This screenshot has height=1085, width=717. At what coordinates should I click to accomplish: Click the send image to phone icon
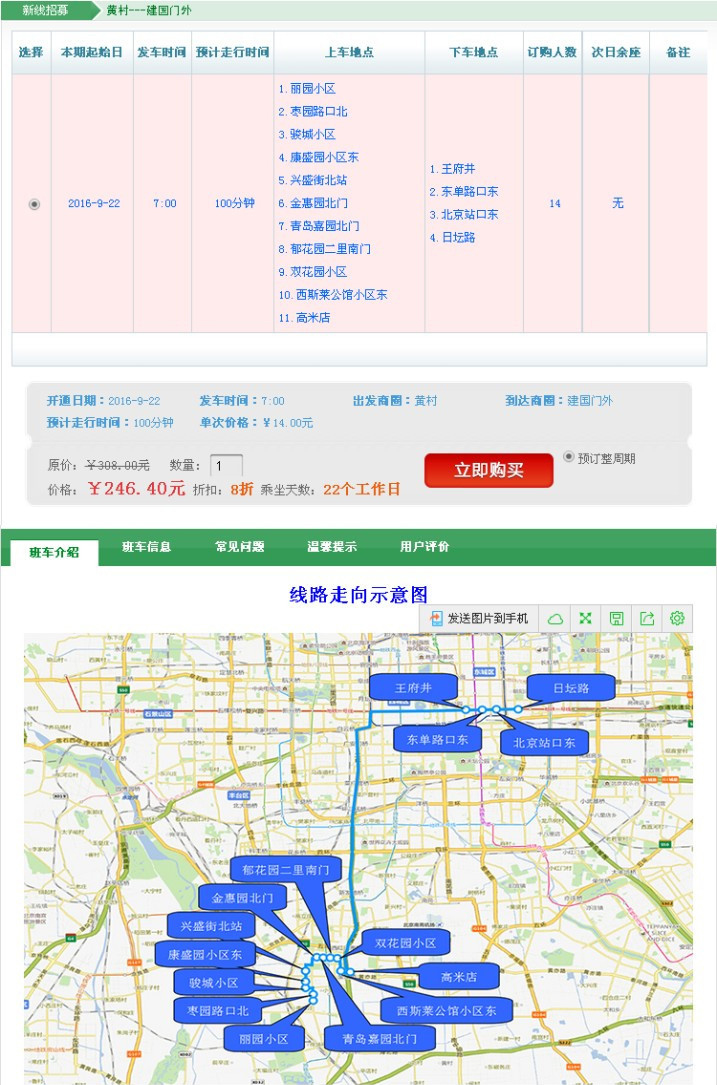pyautogui.click(x=436, y=619)
